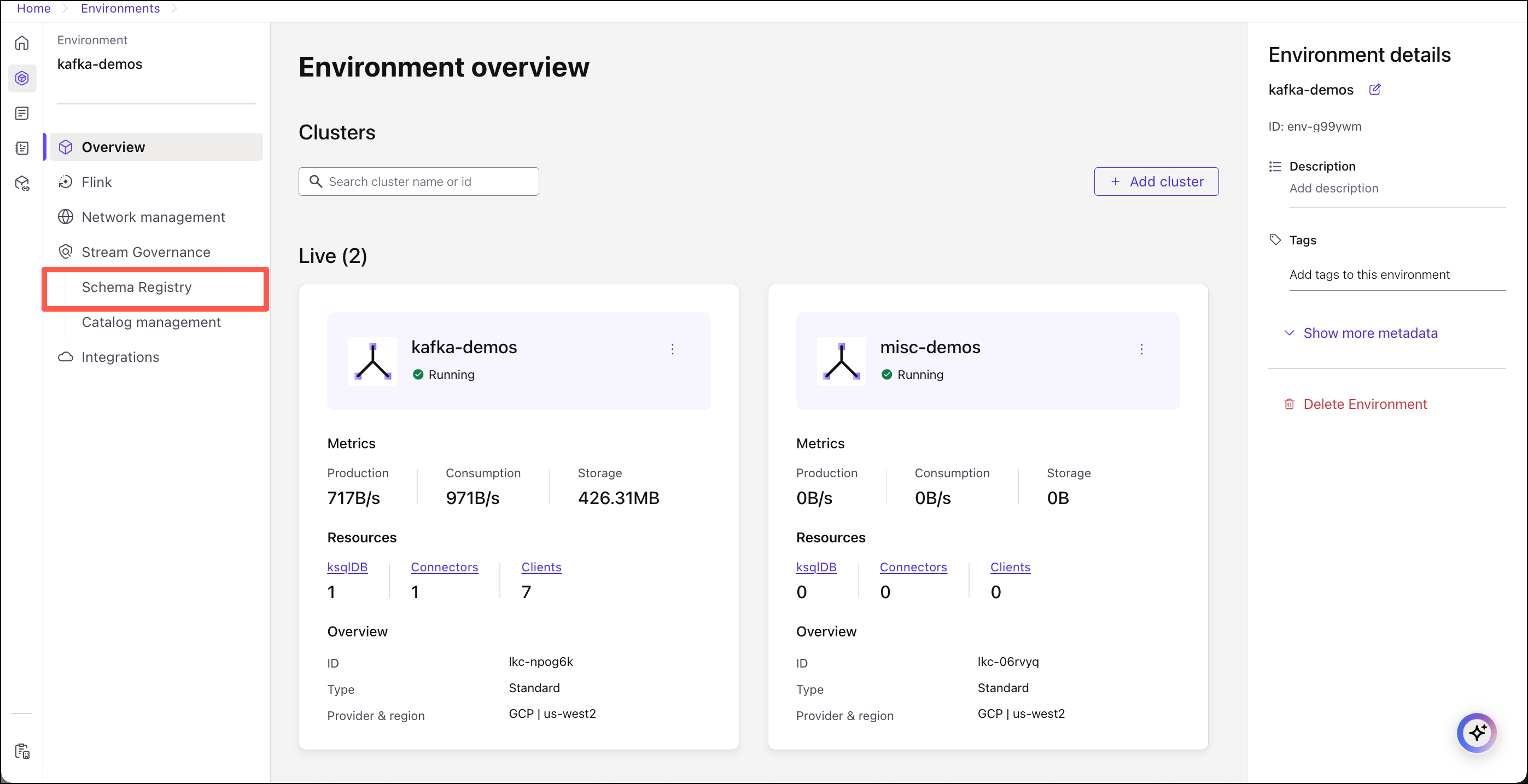
Task: Click the trash icon for Delete Environment
Action: click(1289, 405)
